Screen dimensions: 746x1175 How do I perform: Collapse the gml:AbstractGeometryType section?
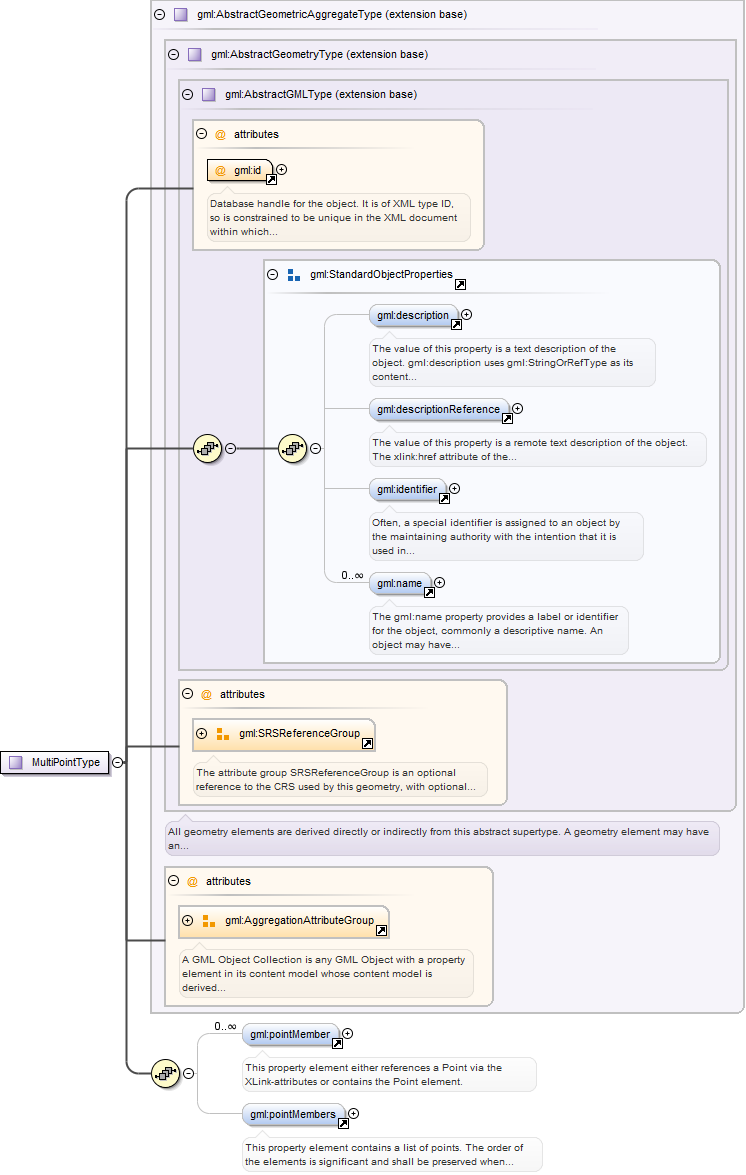click(173, 55)
